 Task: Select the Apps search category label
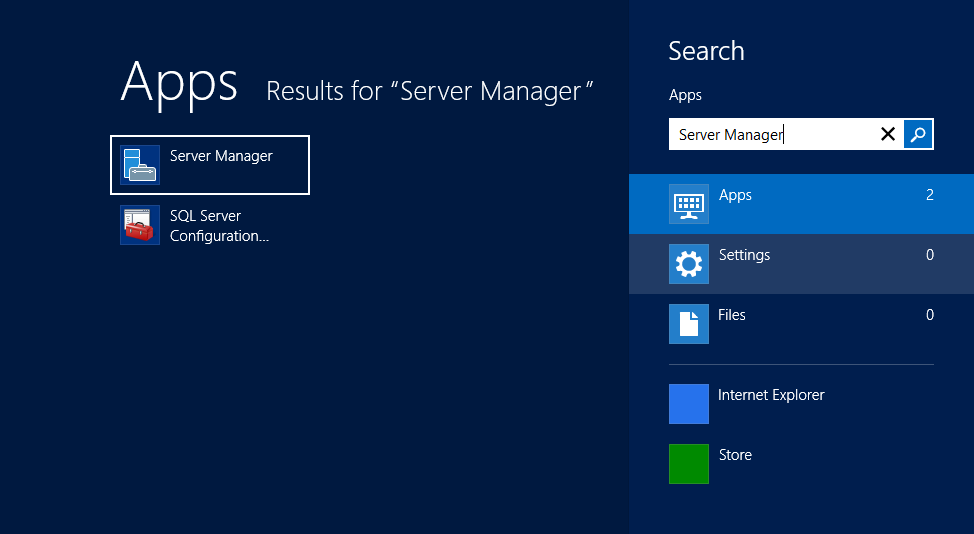pos(735,195)
